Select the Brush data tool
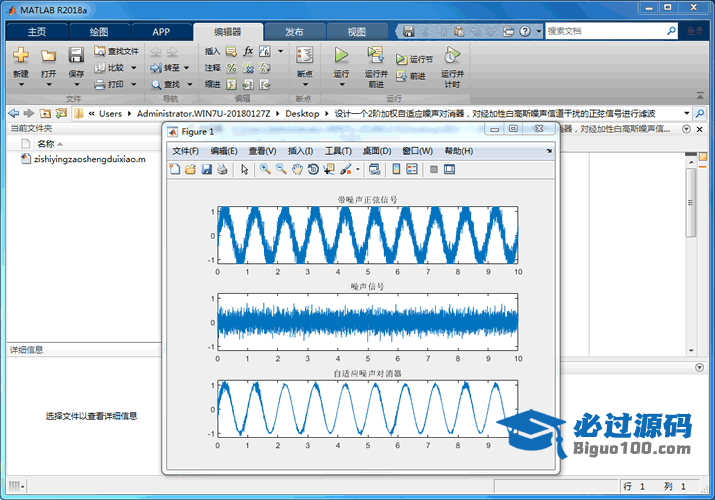Screen dimensions: 715x500 [346, 170]
